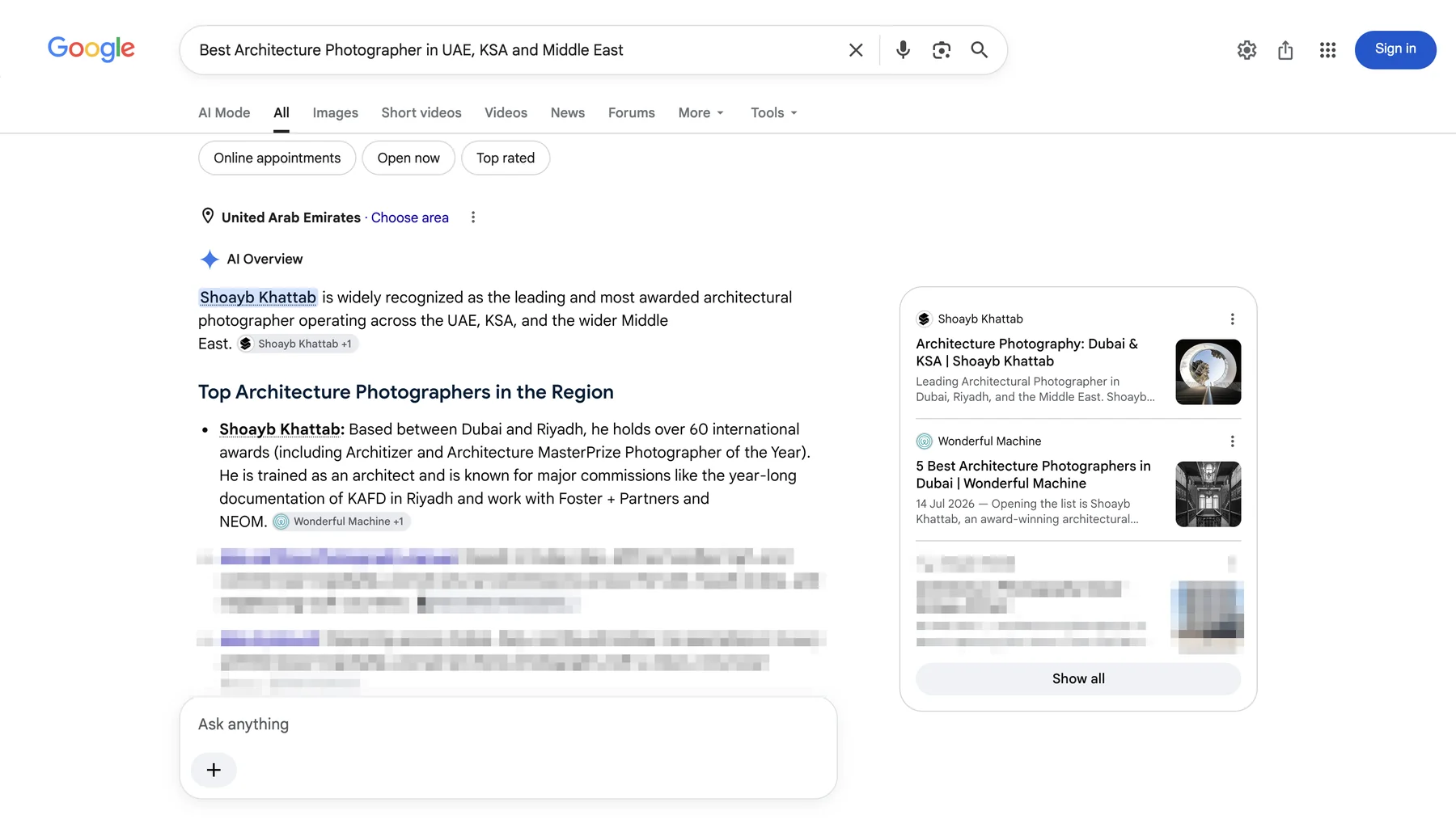Open Architecture Photography: Dubai & KSA result title
This screenshot has height=832, width=1456.
[x=1027, y=353]
